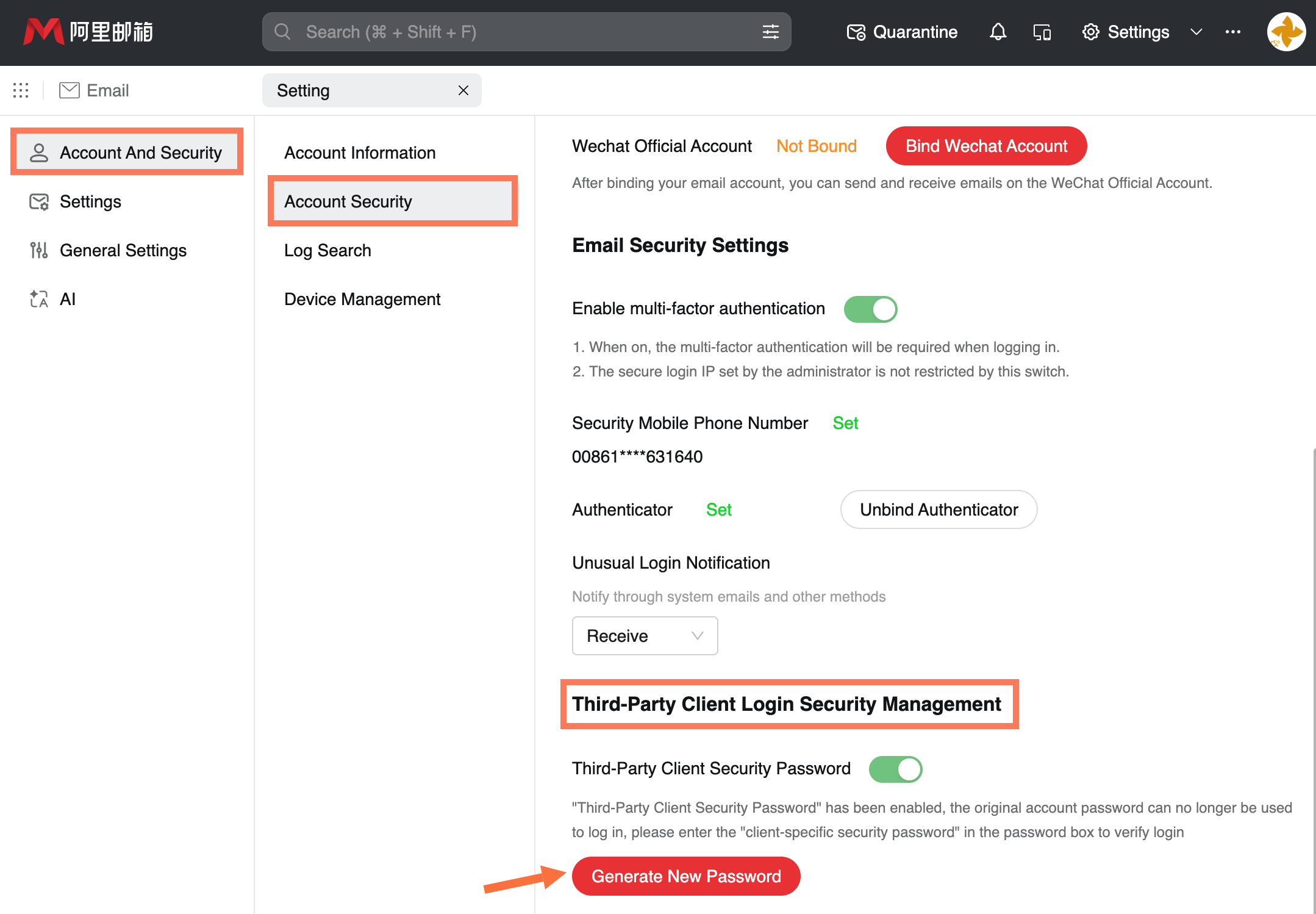Click the Bind Wechat Account button

click(985, 146)
